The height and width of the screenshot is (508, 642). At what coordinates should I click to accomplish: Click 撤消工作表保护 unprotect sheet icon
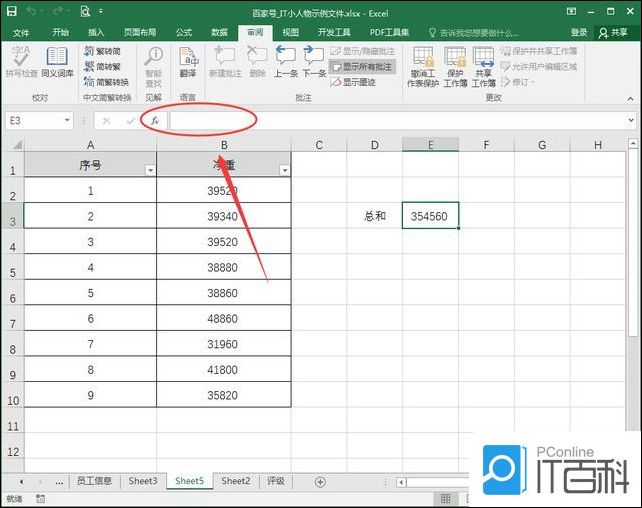click(423, 66)
